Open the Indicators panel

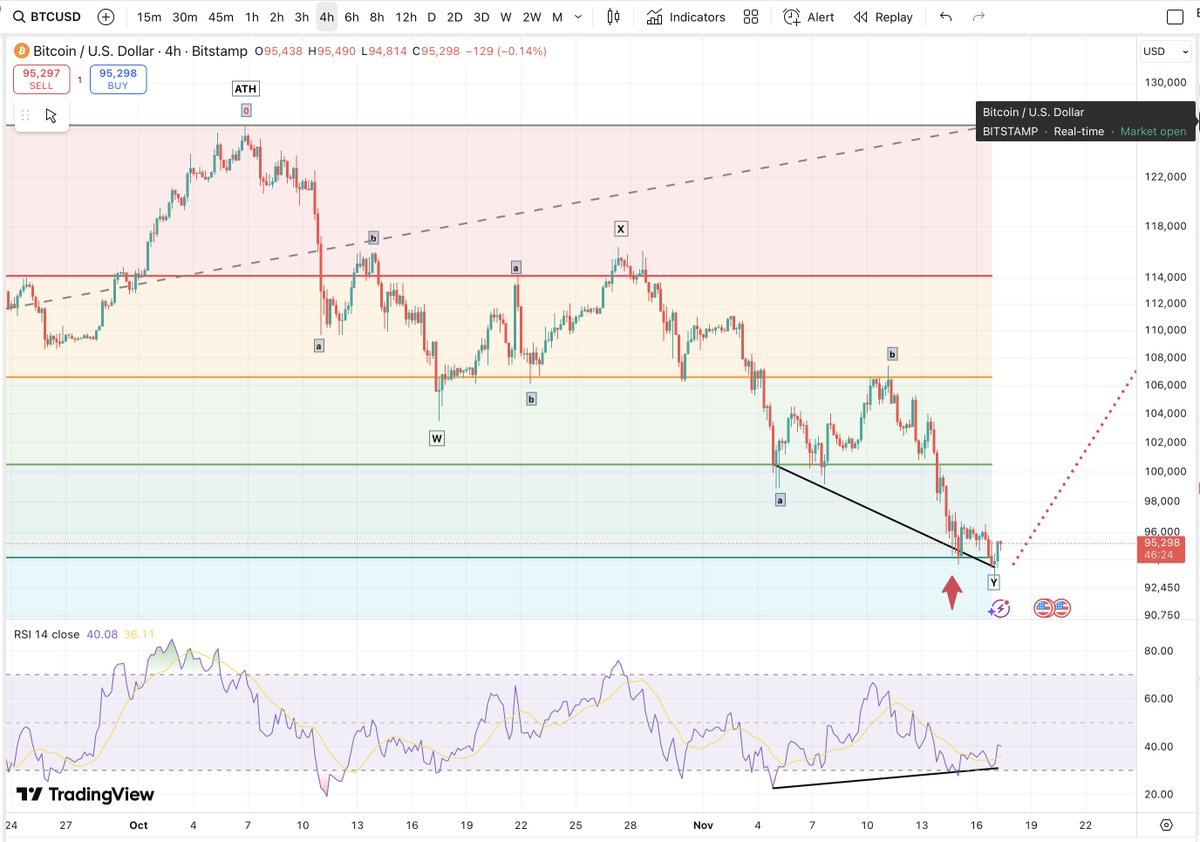click(x=686, y=17)
